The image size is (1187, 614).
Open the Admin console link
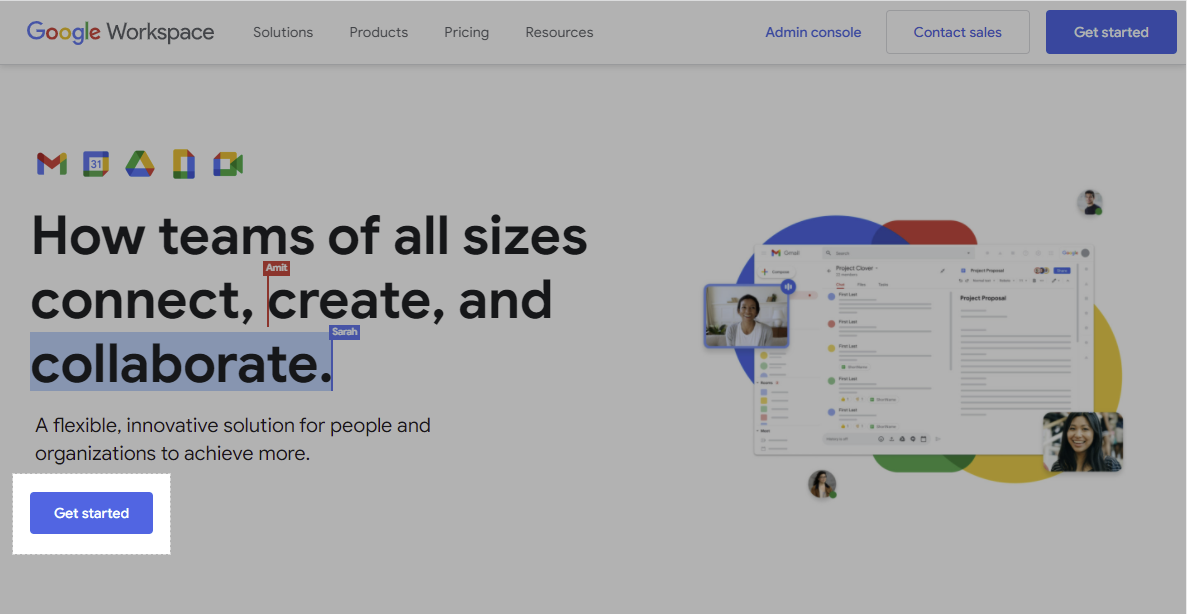tap(813, 32)
